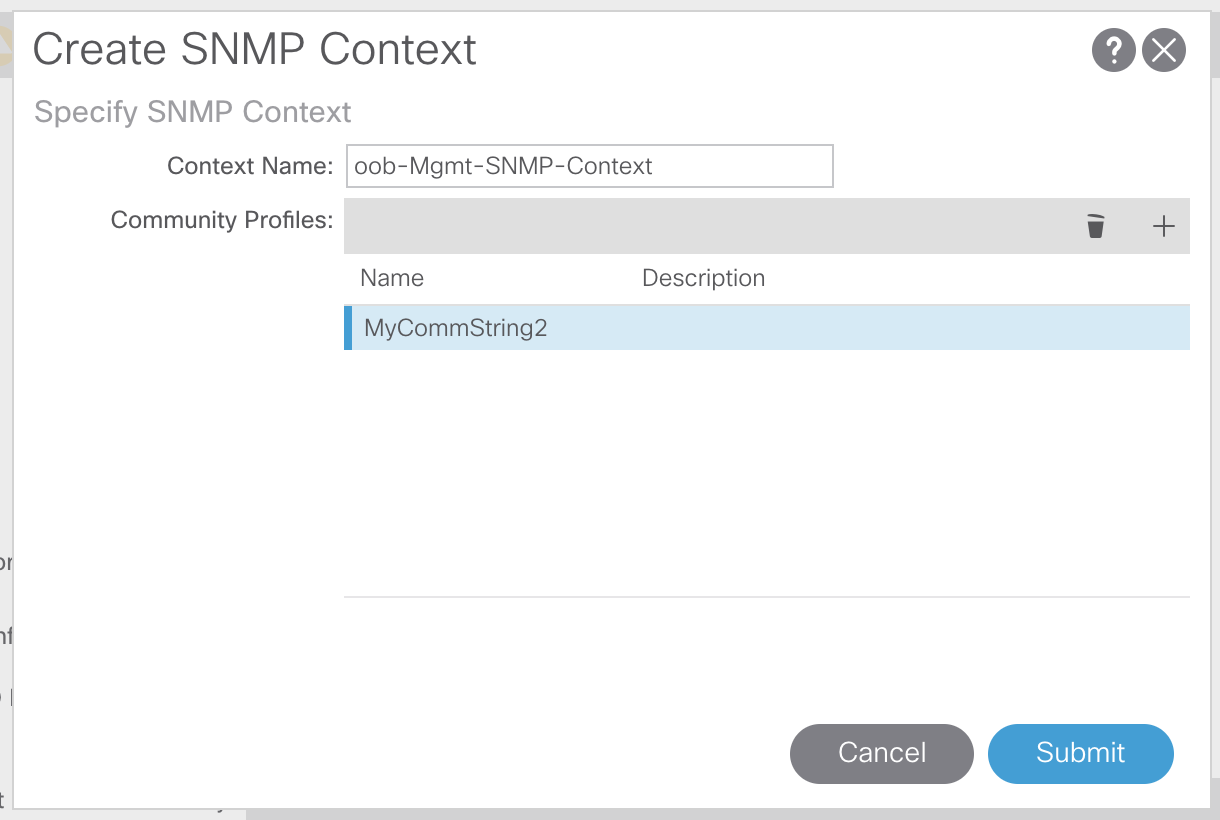
Task: Click the trash icon to delete community profile
Action: (x=1096, y=226)
